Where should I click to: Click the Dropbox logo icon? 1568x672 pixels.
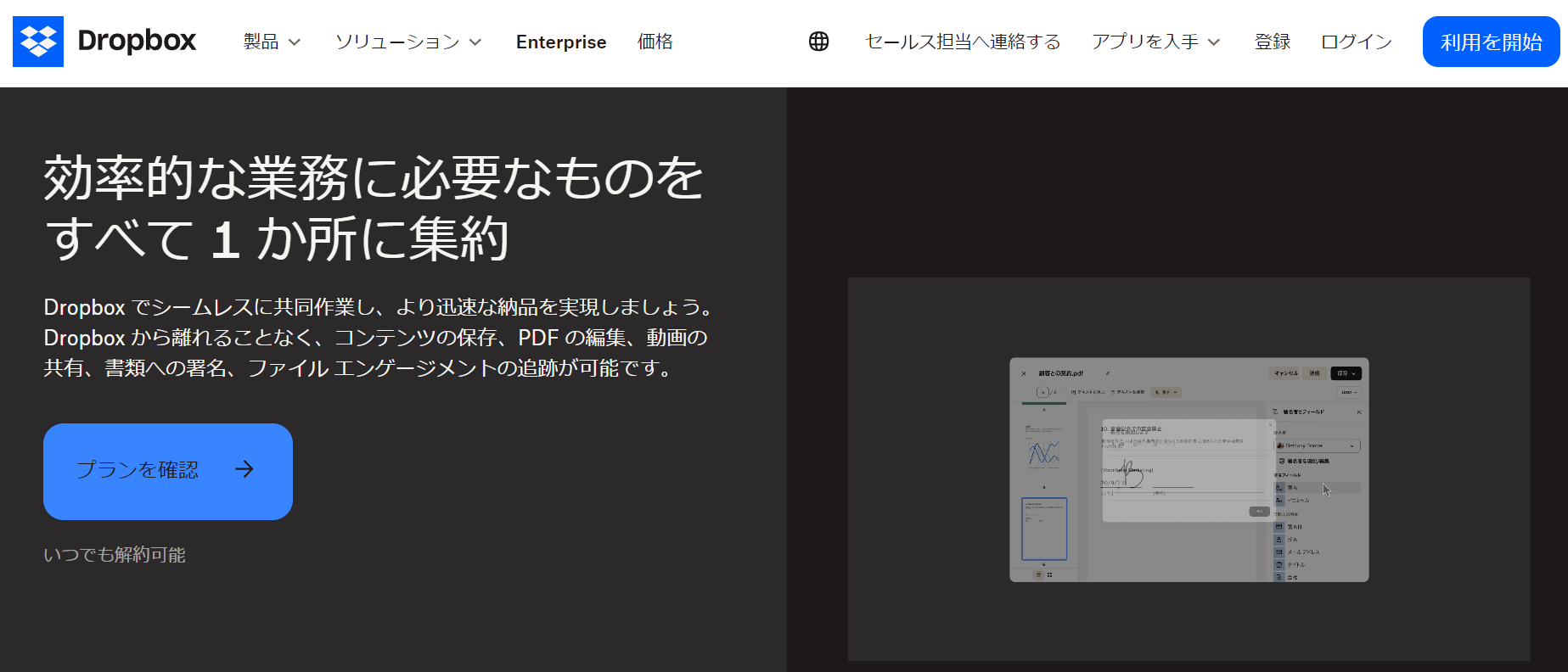(x=38, y=42)
